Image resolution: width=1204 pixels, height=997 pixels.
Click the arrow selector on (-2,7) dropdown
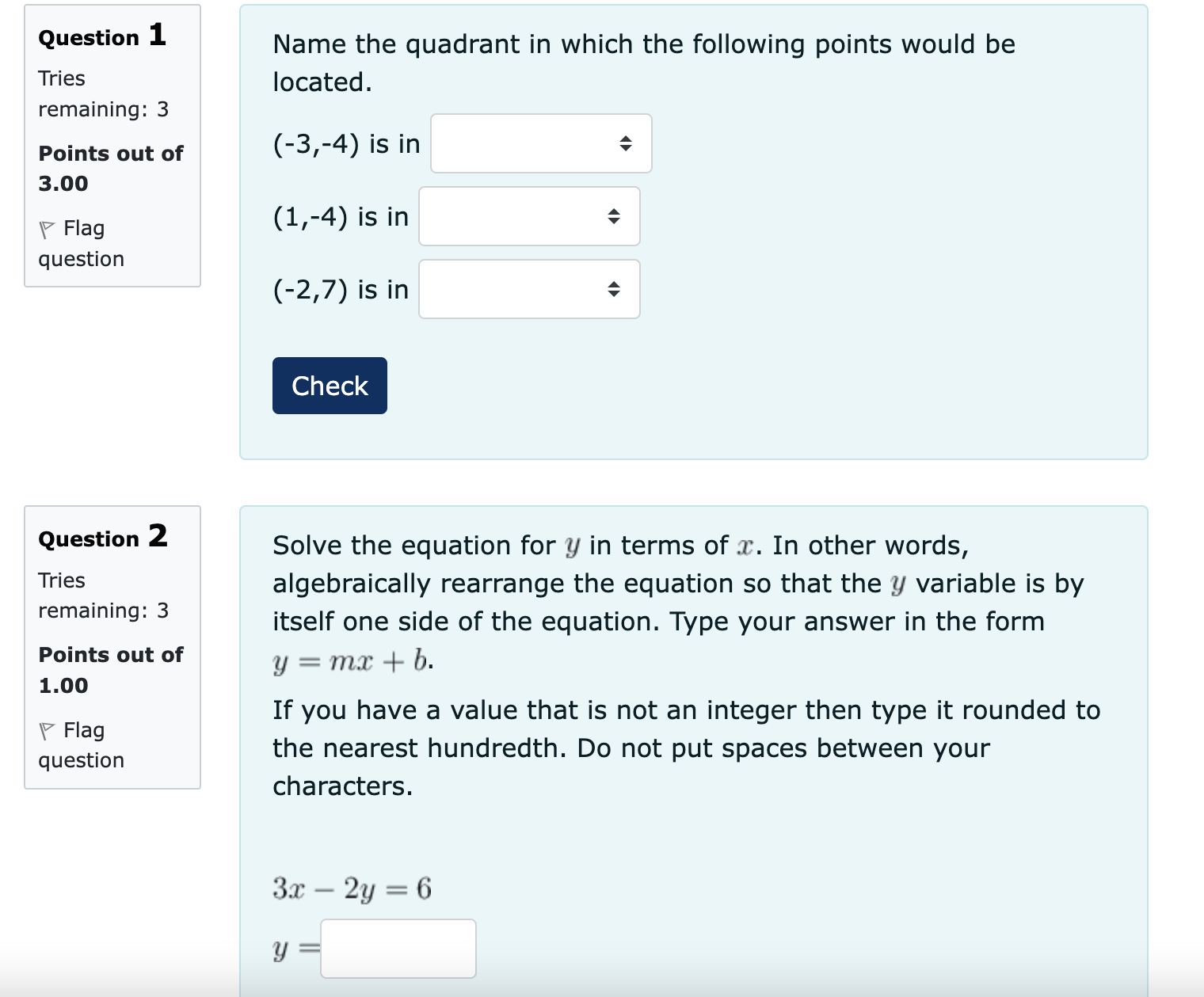pyautogui.click(x=614, y=289)
